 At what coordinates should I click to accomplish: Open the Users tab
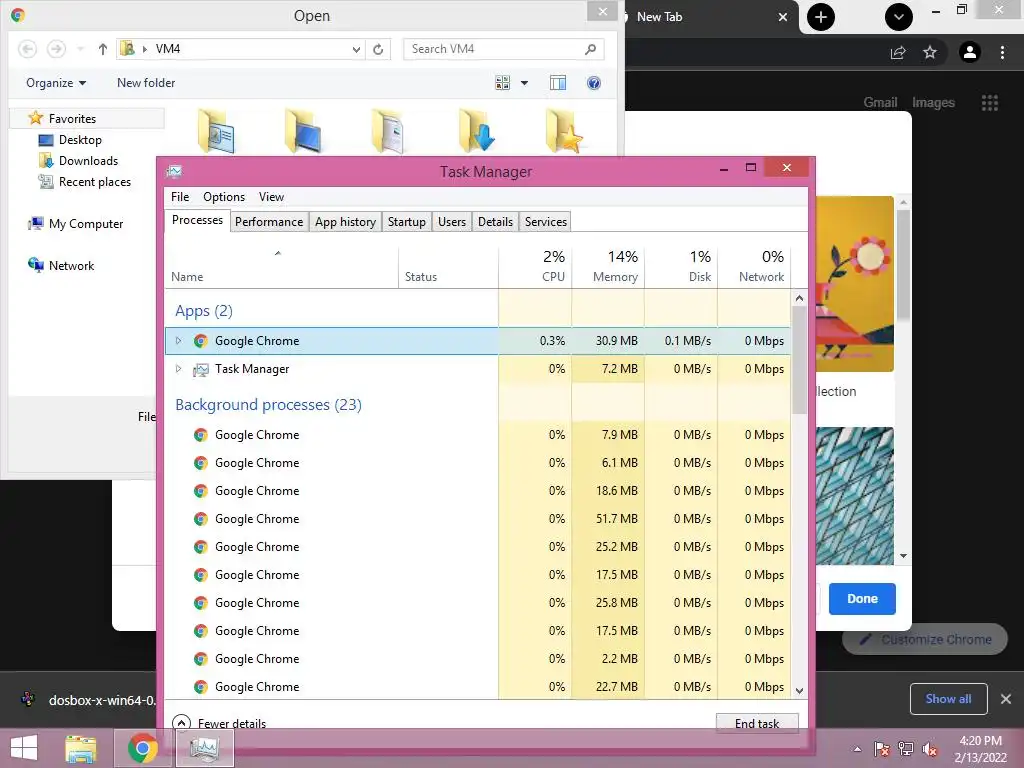452,222
